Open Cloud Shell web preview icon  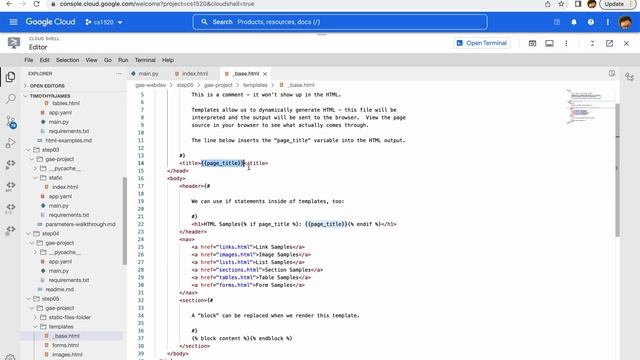532,43
